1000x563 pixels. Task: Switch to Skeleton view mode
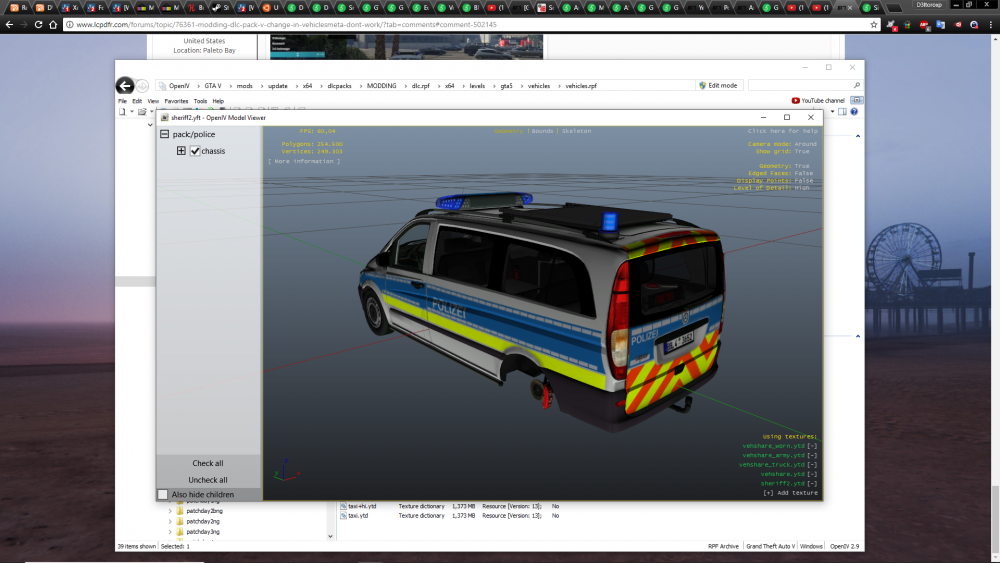coord(576,131)
